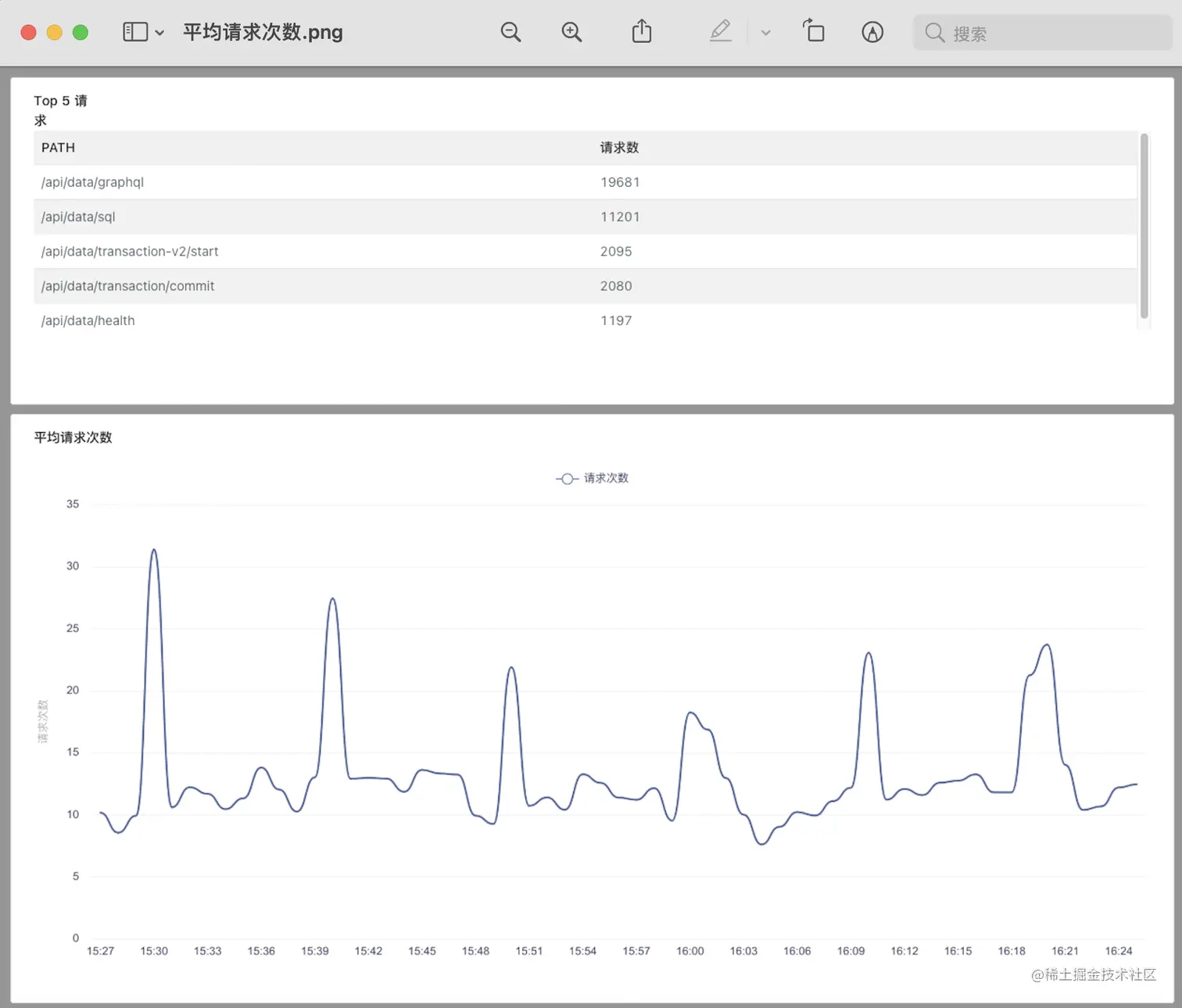The image size is (1182, 1008).
Task: Click the 16:24 x-axis time label
Action: (1119, 951)
